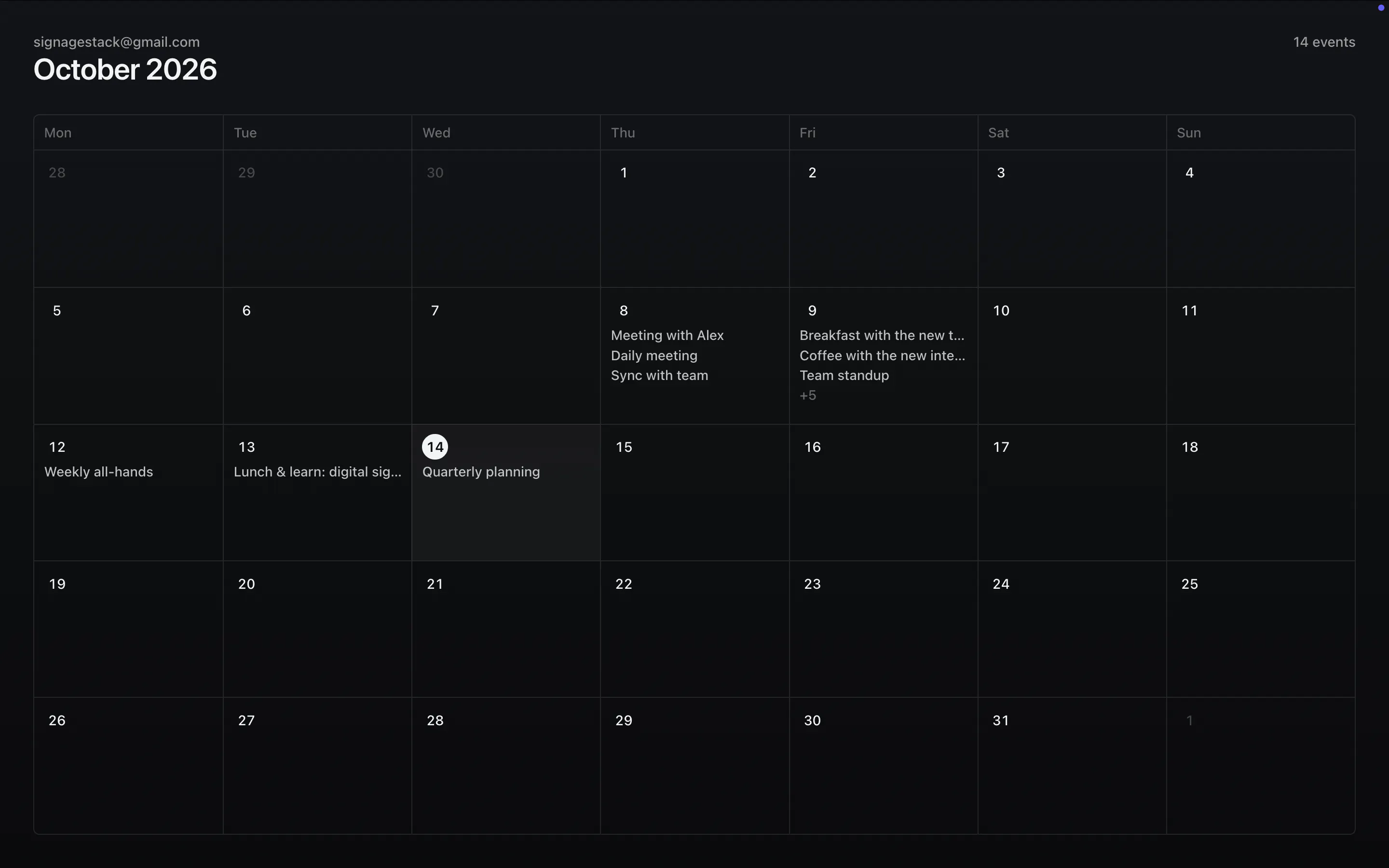Select the highlighted date 14
Screen dimensions: 1389x868
(435, 447)
